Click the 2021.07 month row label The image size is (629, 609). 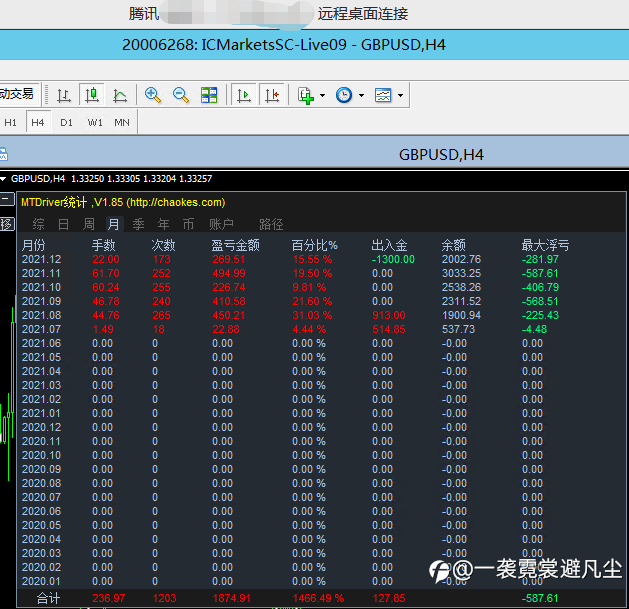(x=41, y=329)
